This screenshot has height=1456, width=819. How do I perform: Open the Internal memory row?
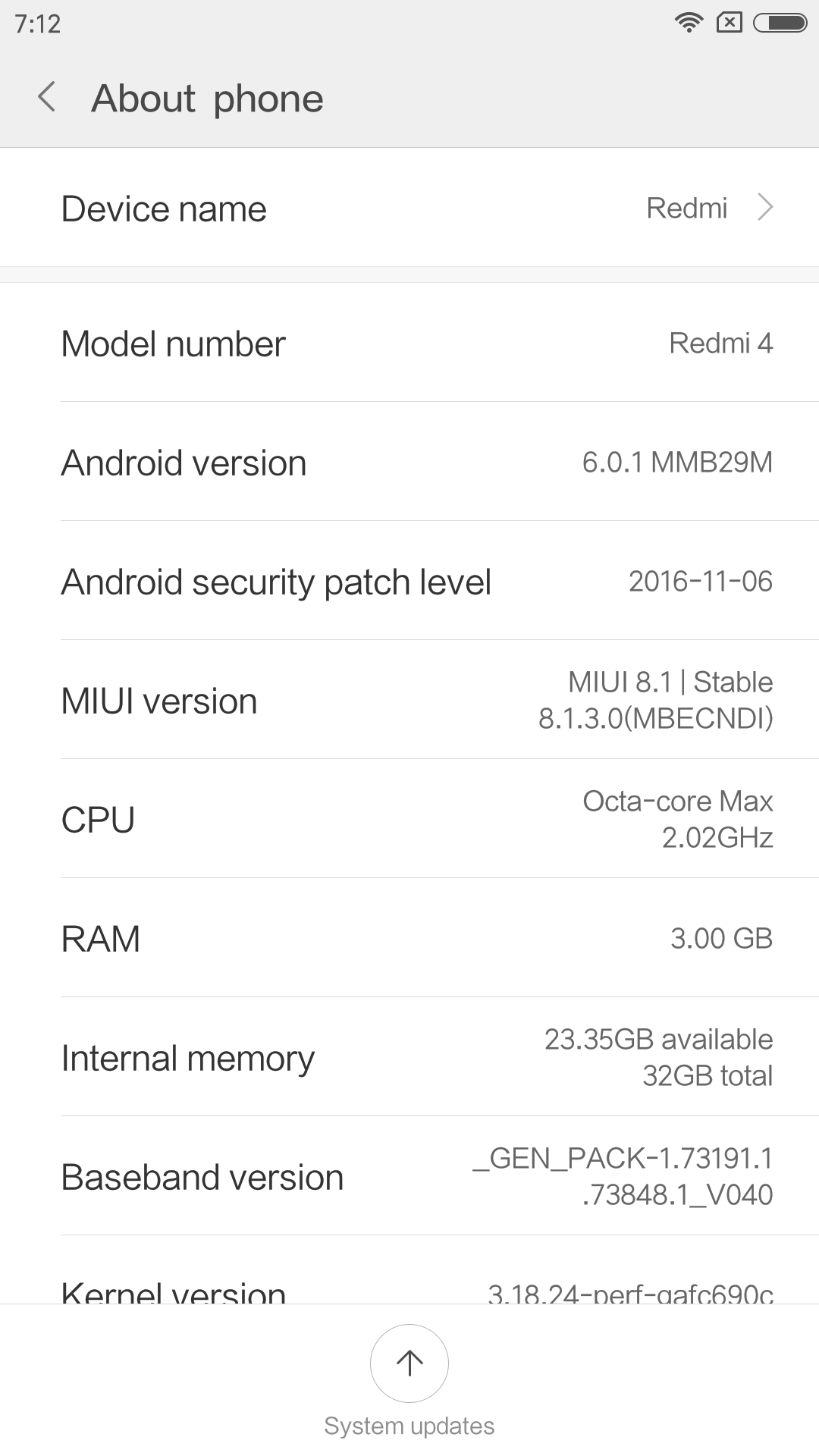coord(409,1058)
